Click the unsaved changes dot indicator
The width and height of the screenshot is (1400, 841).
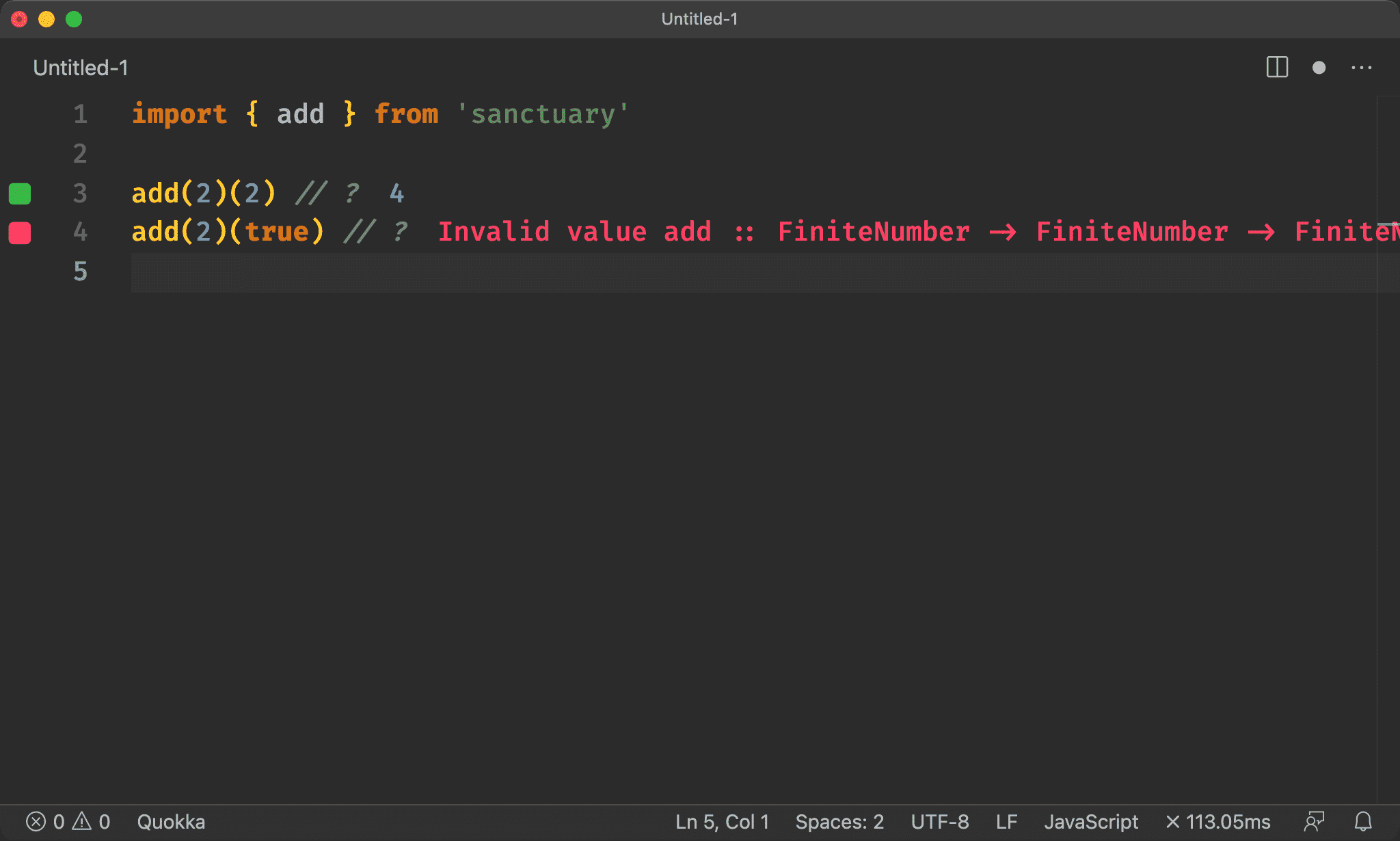(x=1319, y=68)
